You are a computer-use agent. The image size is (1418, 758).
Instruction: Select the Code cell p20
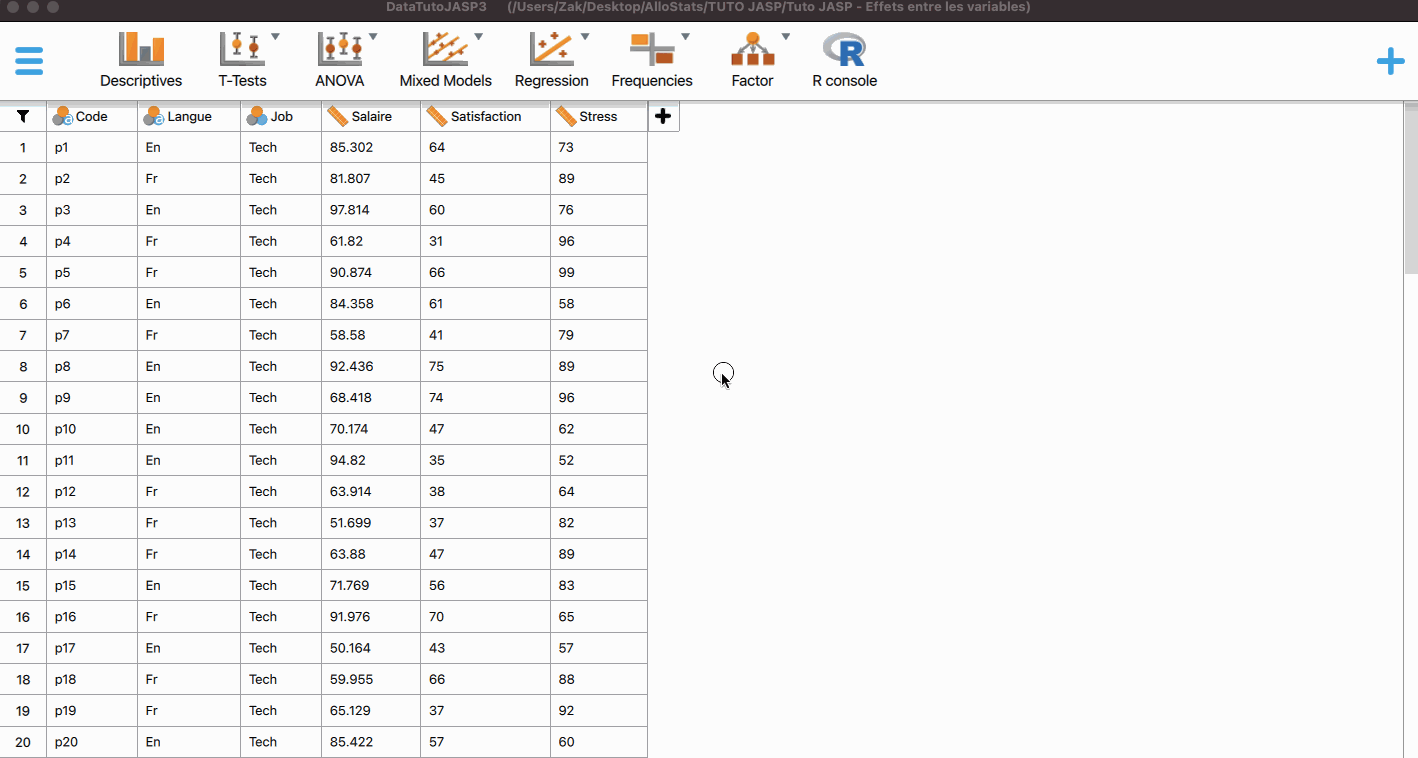point(92,742)
